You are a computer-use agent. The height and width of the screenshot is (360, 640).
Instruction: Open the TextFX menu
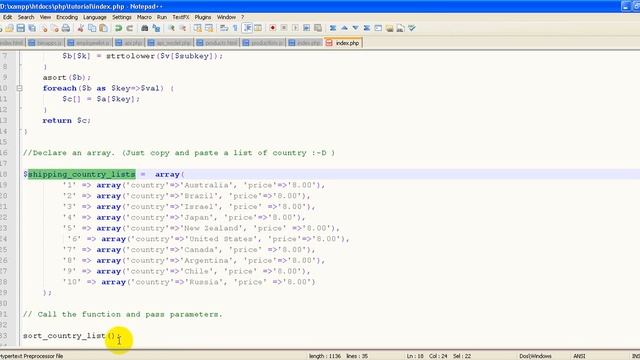coord(181,17)
